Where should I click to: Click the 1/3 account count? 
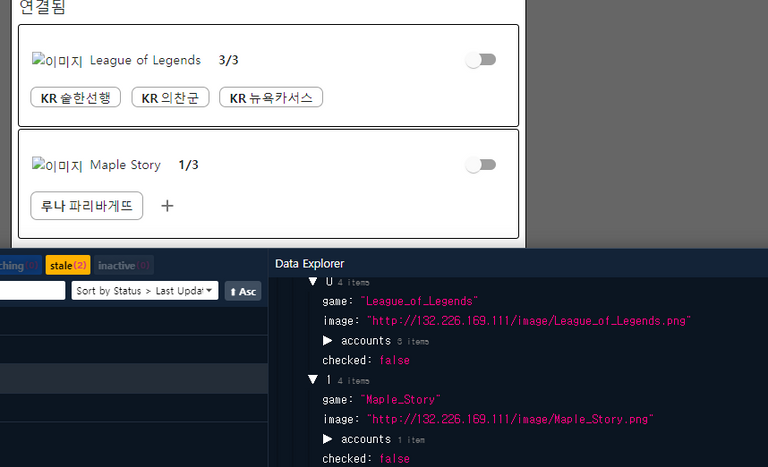tap(189, 165)
